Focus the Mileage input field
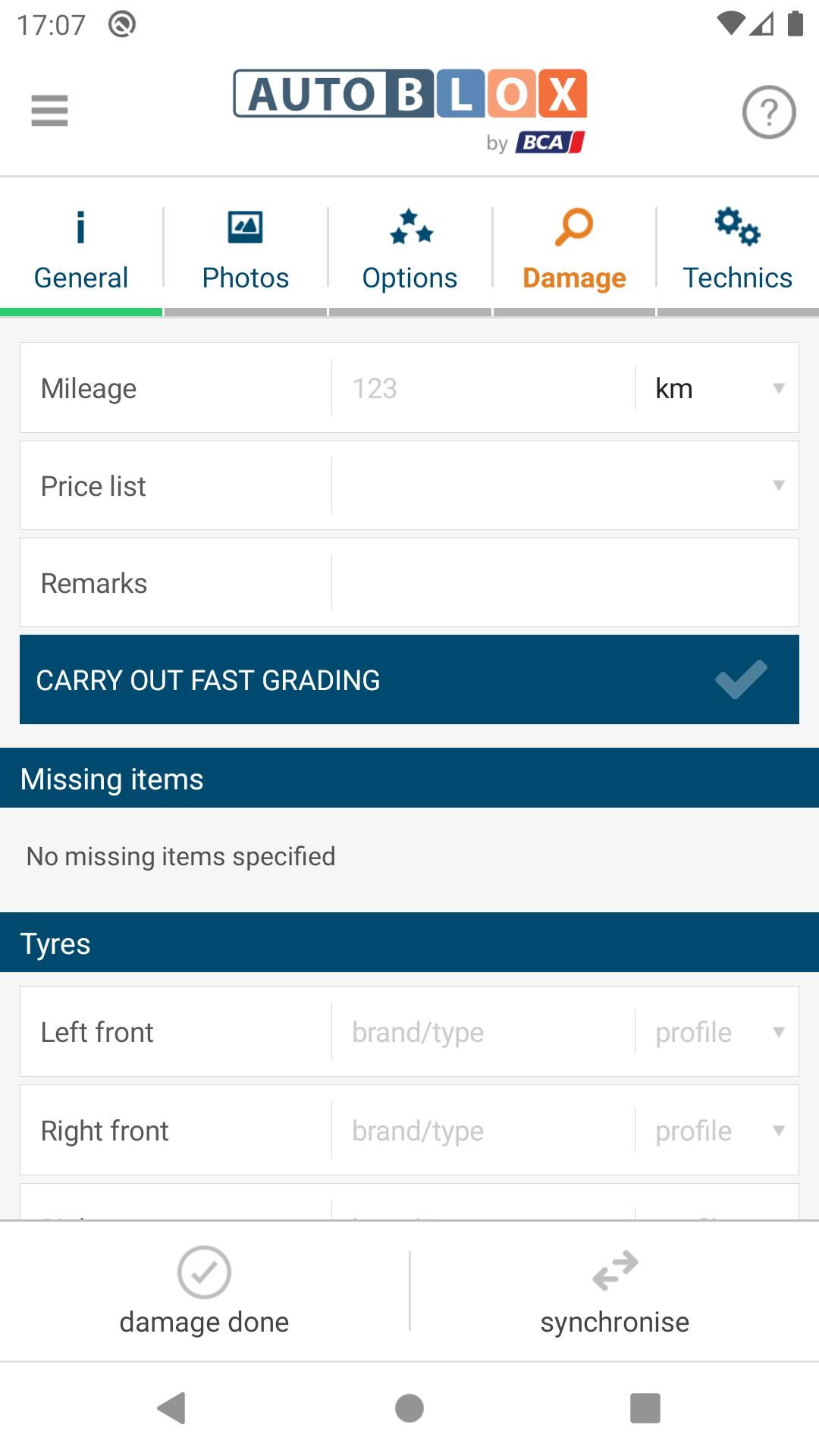 point(483,388)
